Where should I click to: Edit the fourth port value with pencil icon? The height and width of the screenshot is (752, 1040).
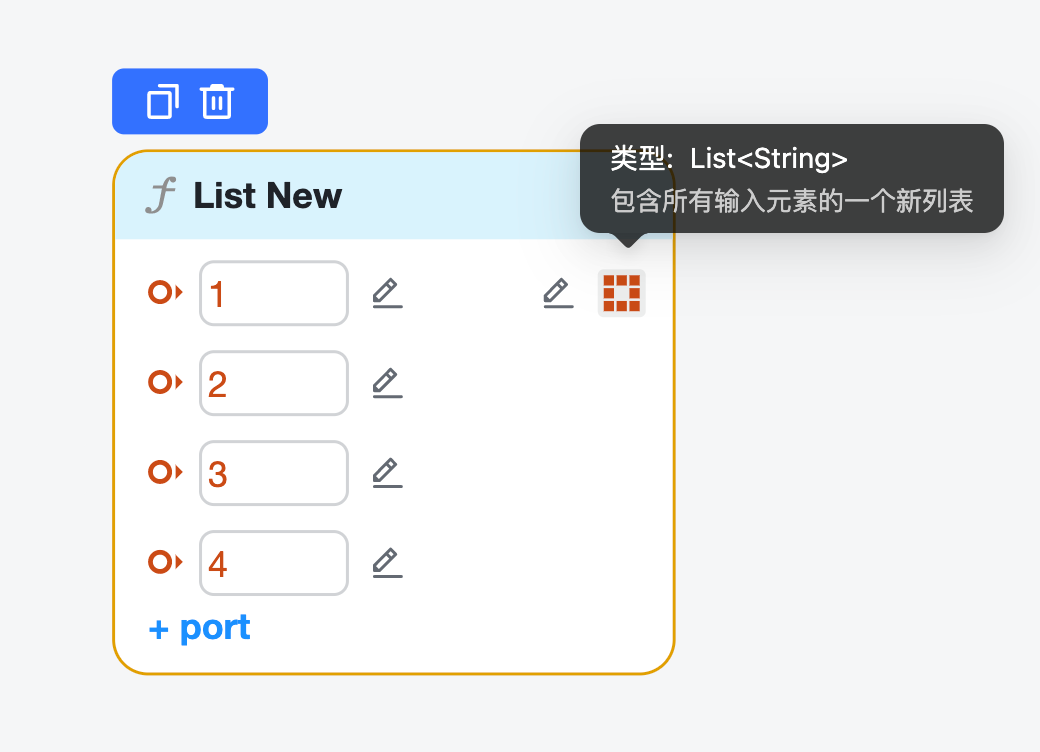[387, 563]
